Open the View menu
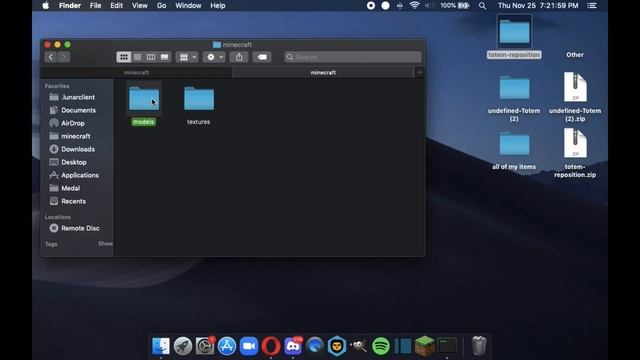This screenshot has height=360, width=640. pos(140,6)
